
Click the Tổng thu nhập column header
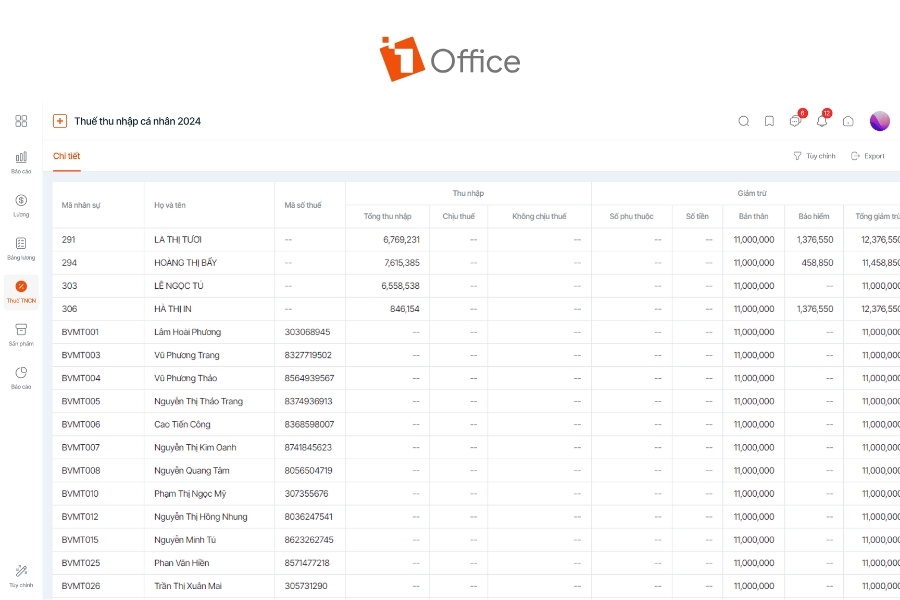387,216
